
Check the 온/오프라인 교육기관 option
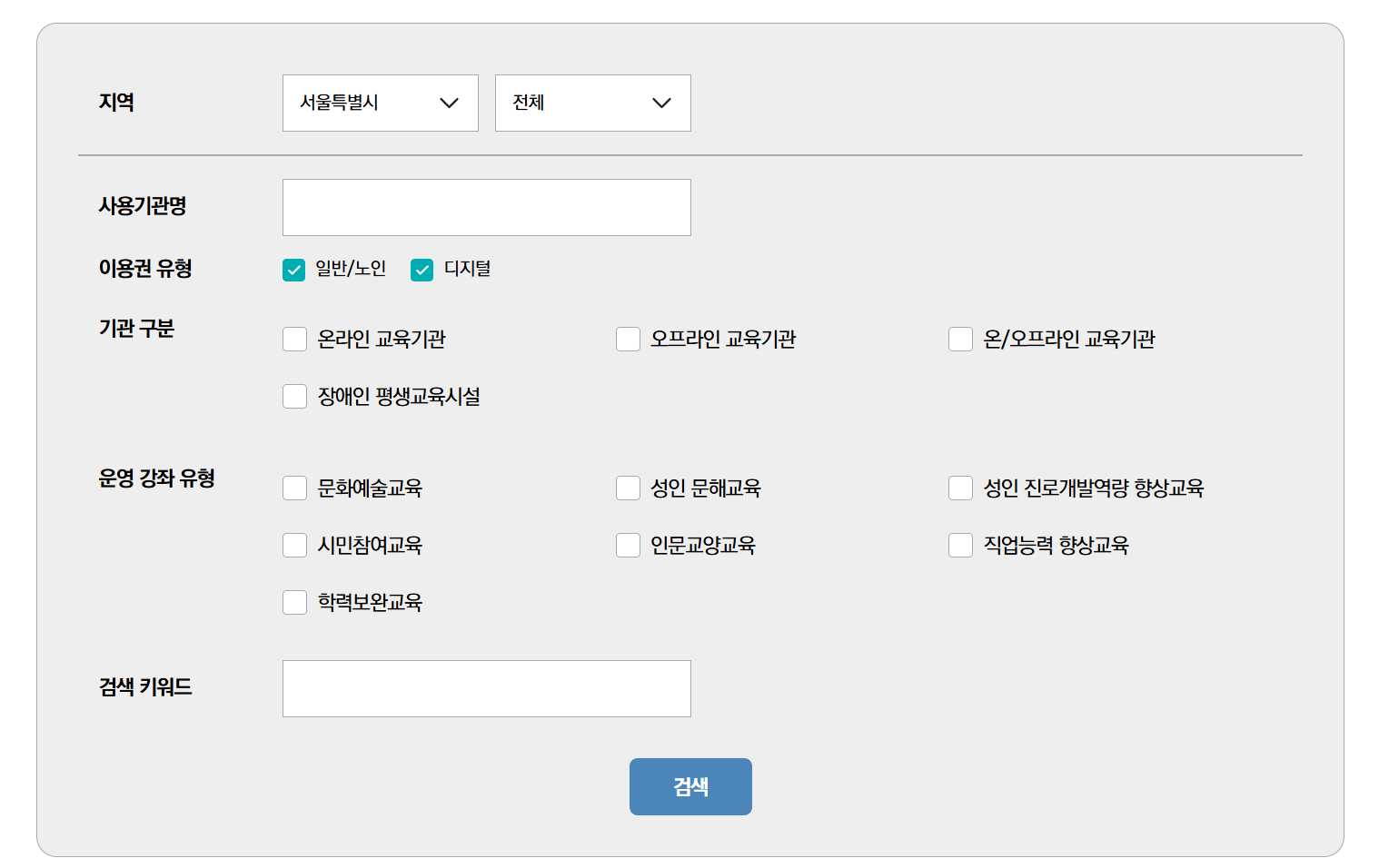pyautogui.click(x=961, y=339)
